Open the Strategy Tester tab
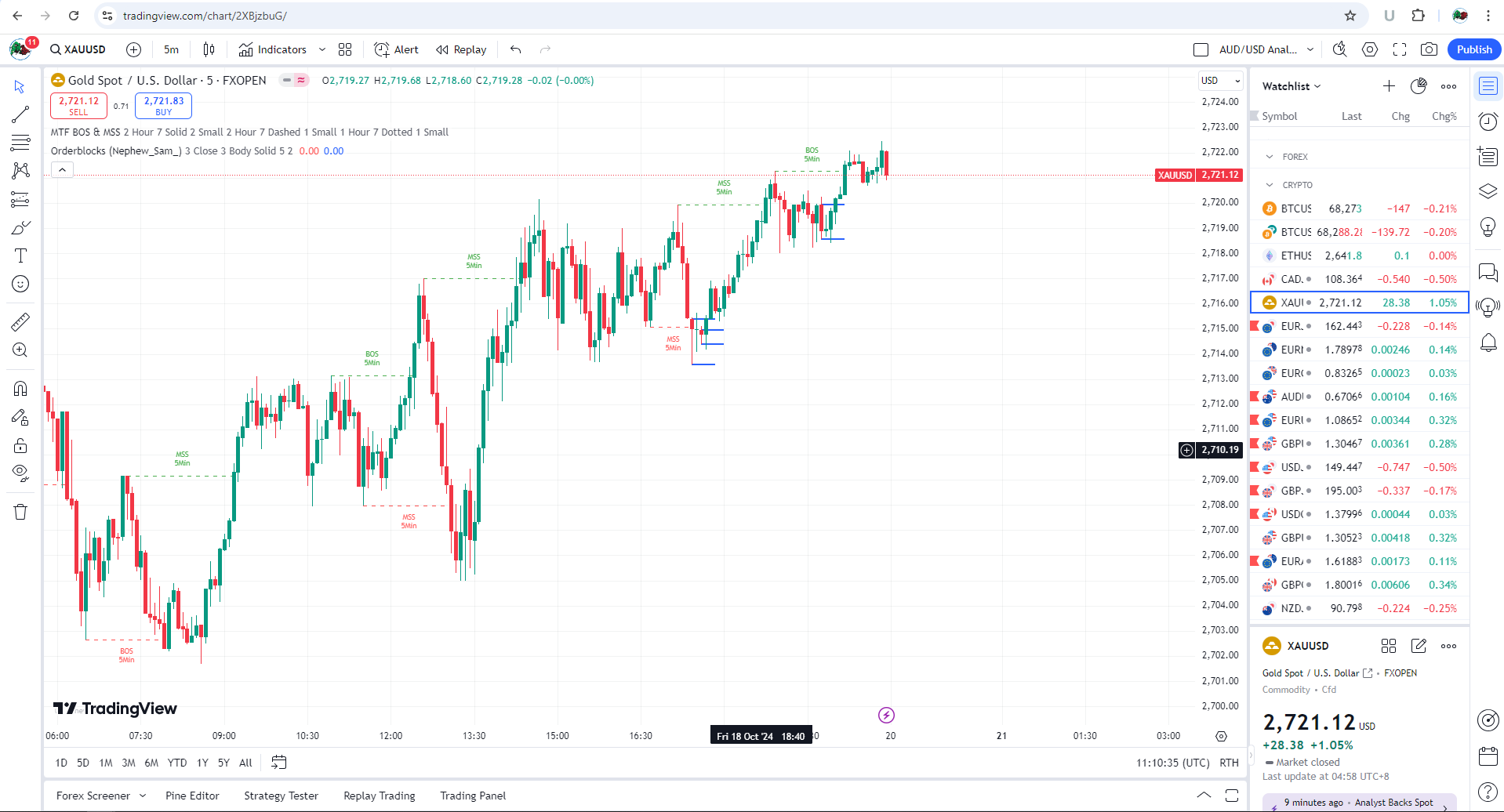This screenshot has width=1504, height=812. point(281,795)
